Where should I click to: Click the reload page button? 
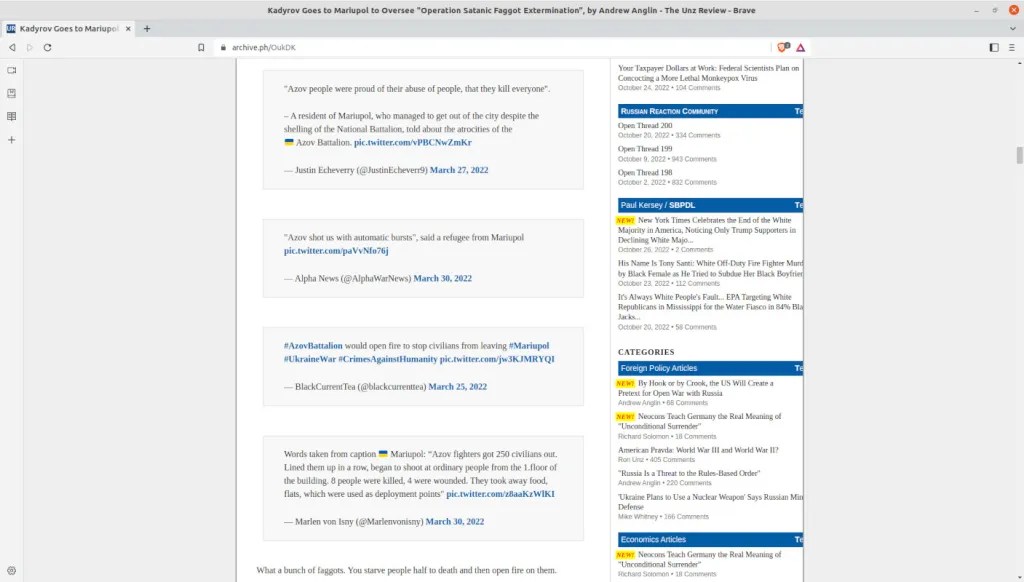[47, 47]
